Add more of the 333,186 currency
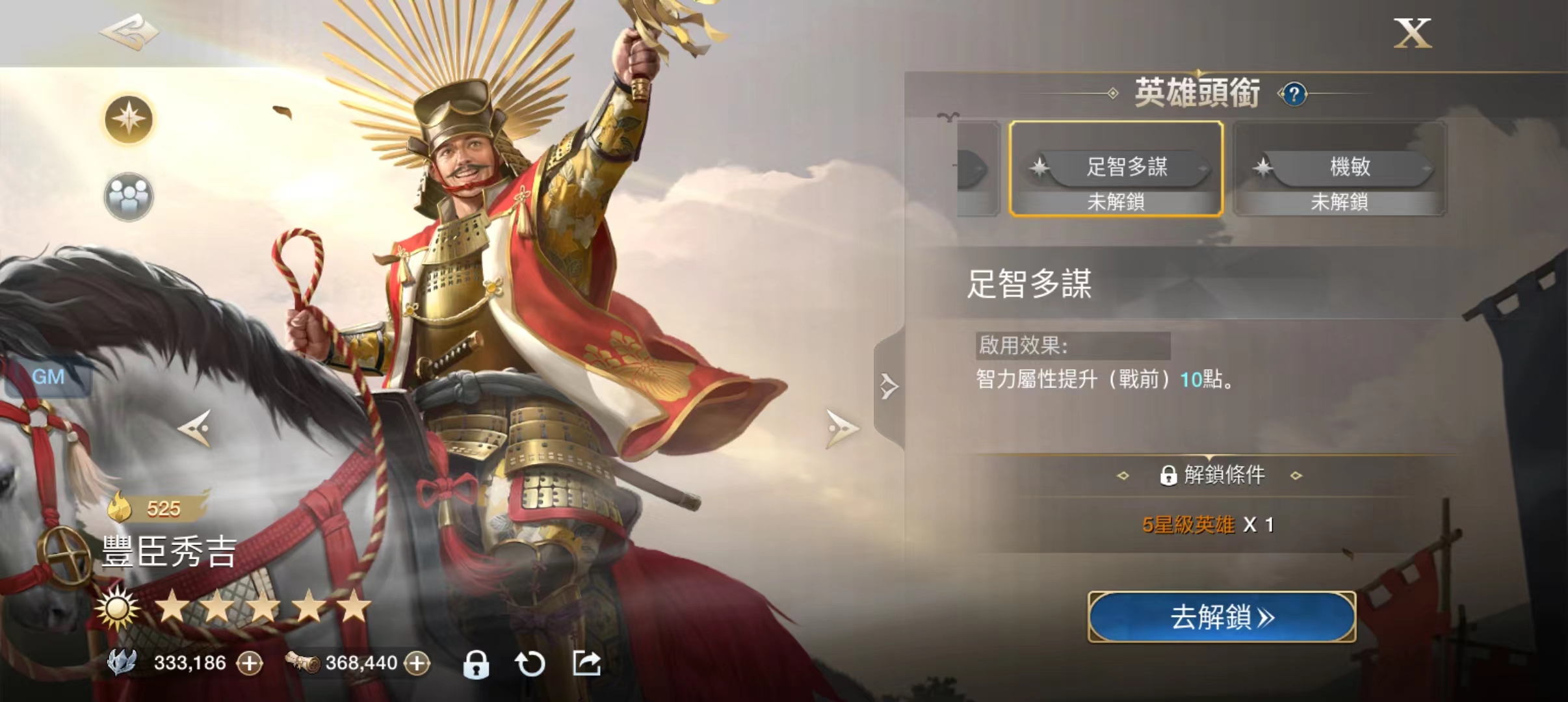This screenshot has height=702, width=1568. click(x=250, y=663)
